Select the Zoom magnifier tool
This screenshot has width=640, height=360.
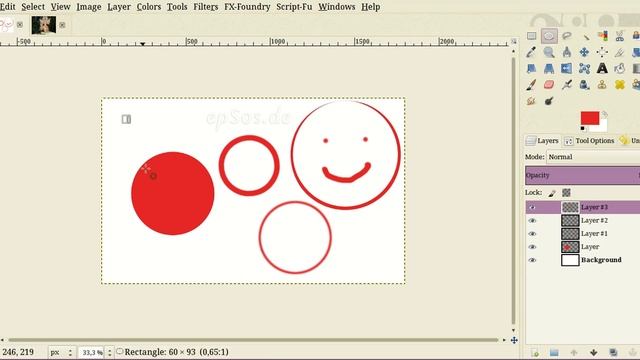pyautogui.click(x=549, y=52)
